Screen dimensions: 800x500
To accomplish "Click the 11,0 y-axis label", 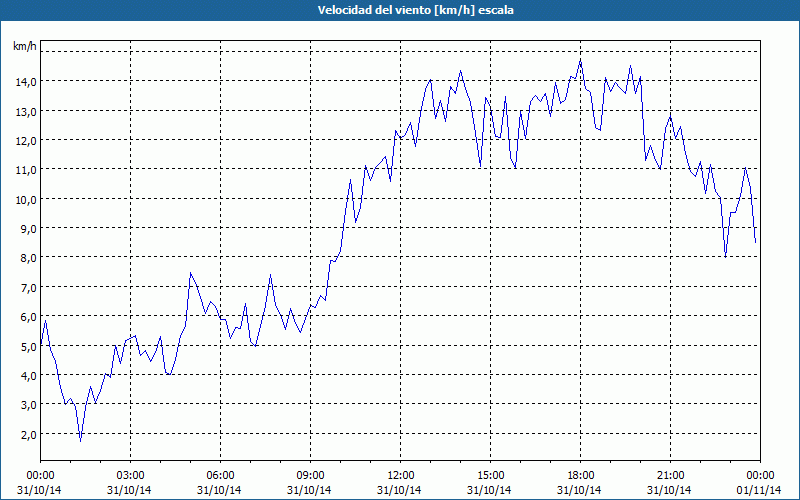I will click(26, 170).
